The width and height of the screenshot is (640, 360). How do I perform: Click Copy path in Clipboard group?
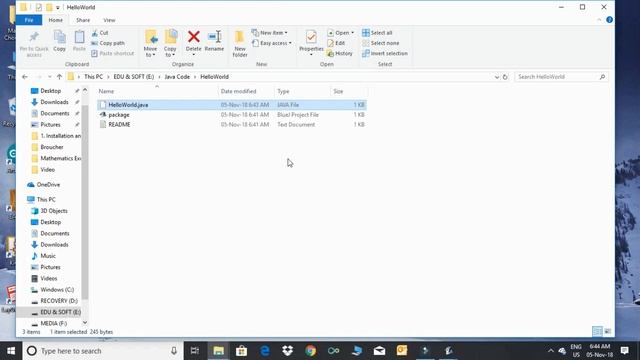pyautogui.click(x=108, y=43)
